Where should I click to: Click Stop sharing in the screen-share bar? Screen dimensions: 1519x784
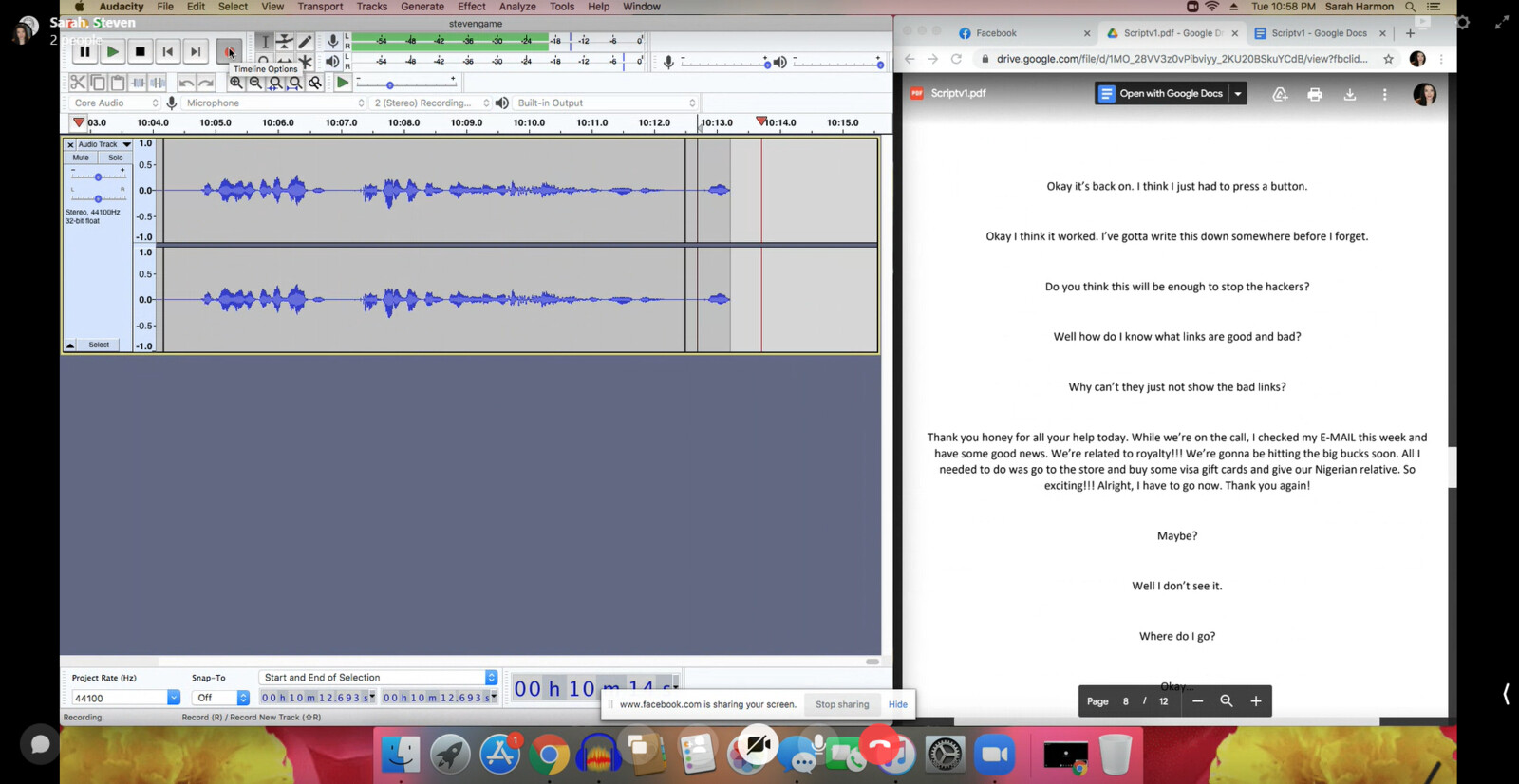[x=842, y=704]
